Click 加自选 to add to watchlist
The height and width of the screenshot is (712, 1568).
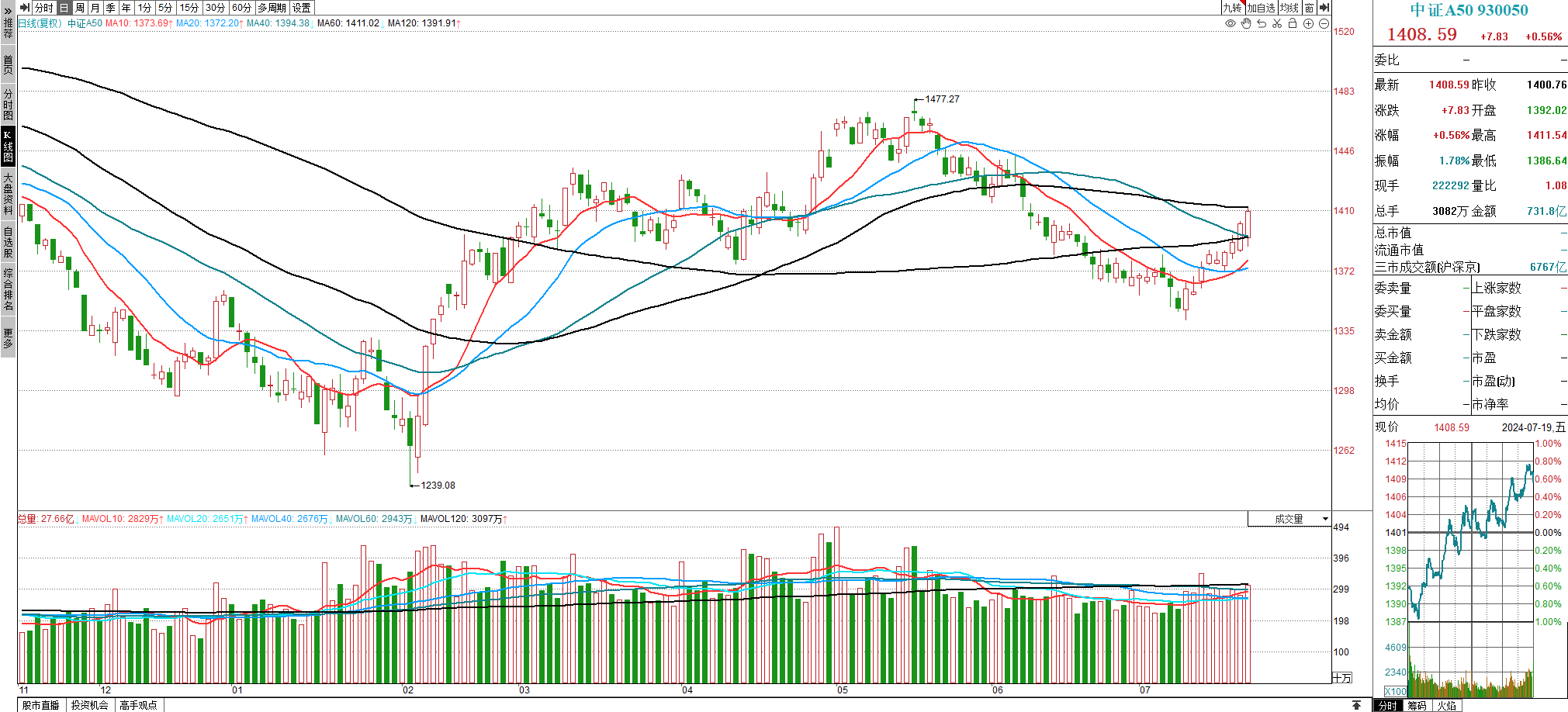point(1261,8)
